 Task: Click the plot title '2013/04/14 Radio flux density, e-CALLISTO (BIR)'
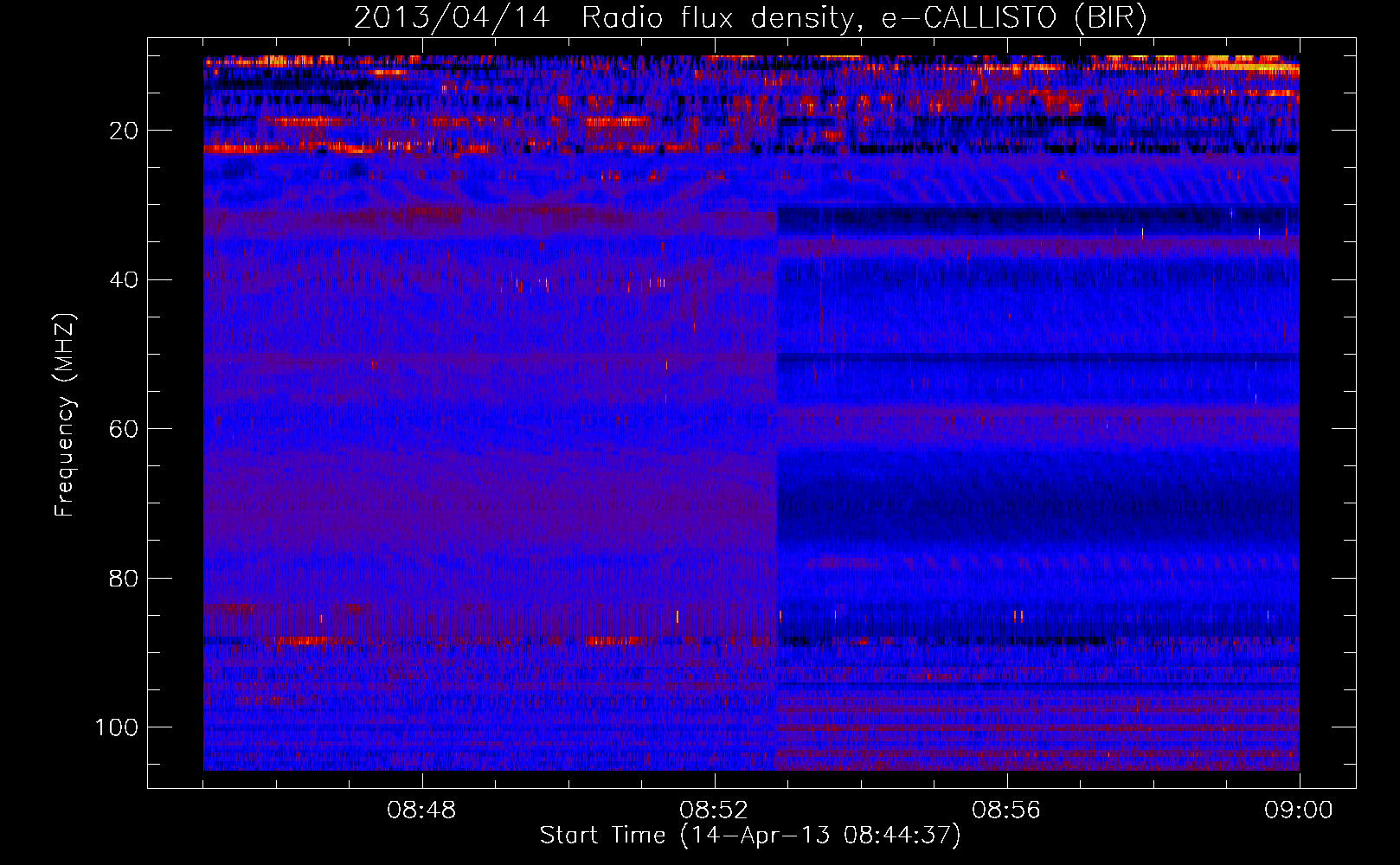(751, 18)
